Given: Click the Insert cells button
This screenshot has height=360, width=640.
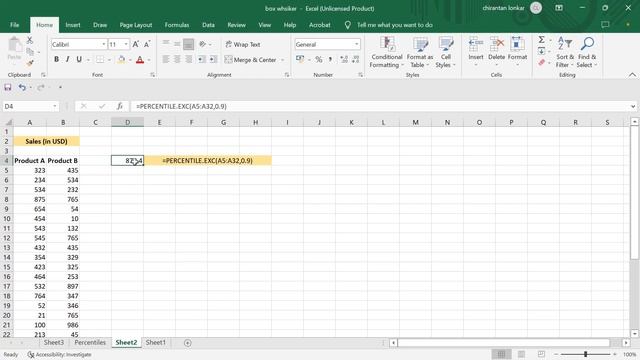Looking at the screenshot, I should pyautogui.click(x=476, y=52).
